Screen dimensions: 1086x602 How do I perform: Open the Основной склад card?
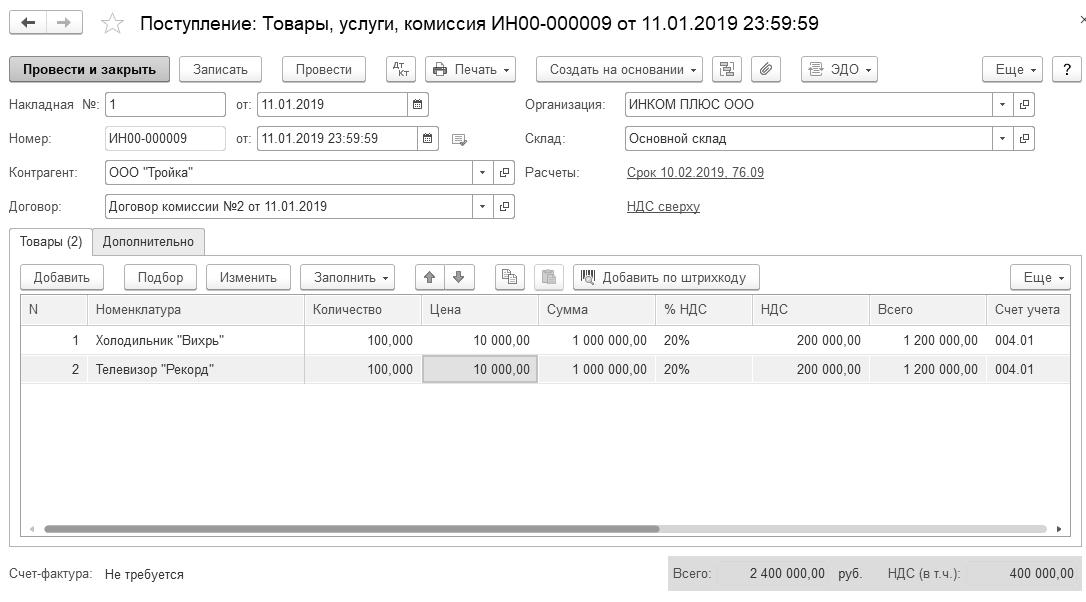coord(1024,139)
